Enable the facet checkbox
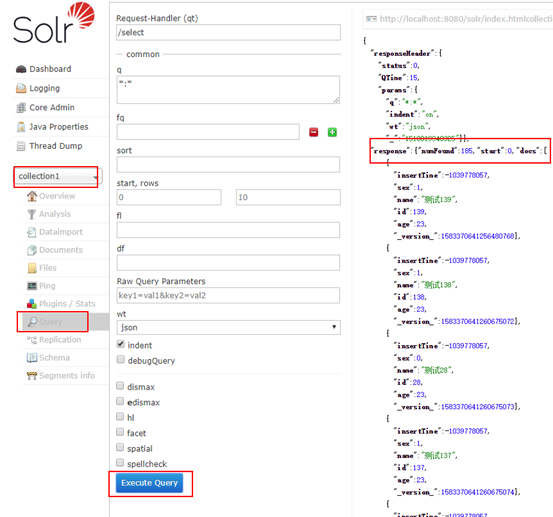 pyautogui.click(x=120, y=432)
